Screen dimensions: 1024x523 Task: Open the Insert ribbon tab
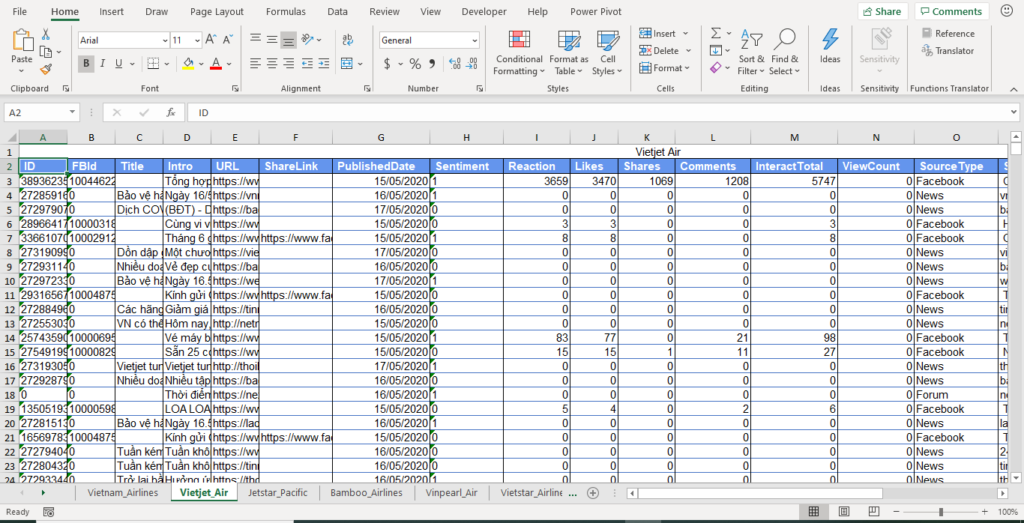point(111,12)
